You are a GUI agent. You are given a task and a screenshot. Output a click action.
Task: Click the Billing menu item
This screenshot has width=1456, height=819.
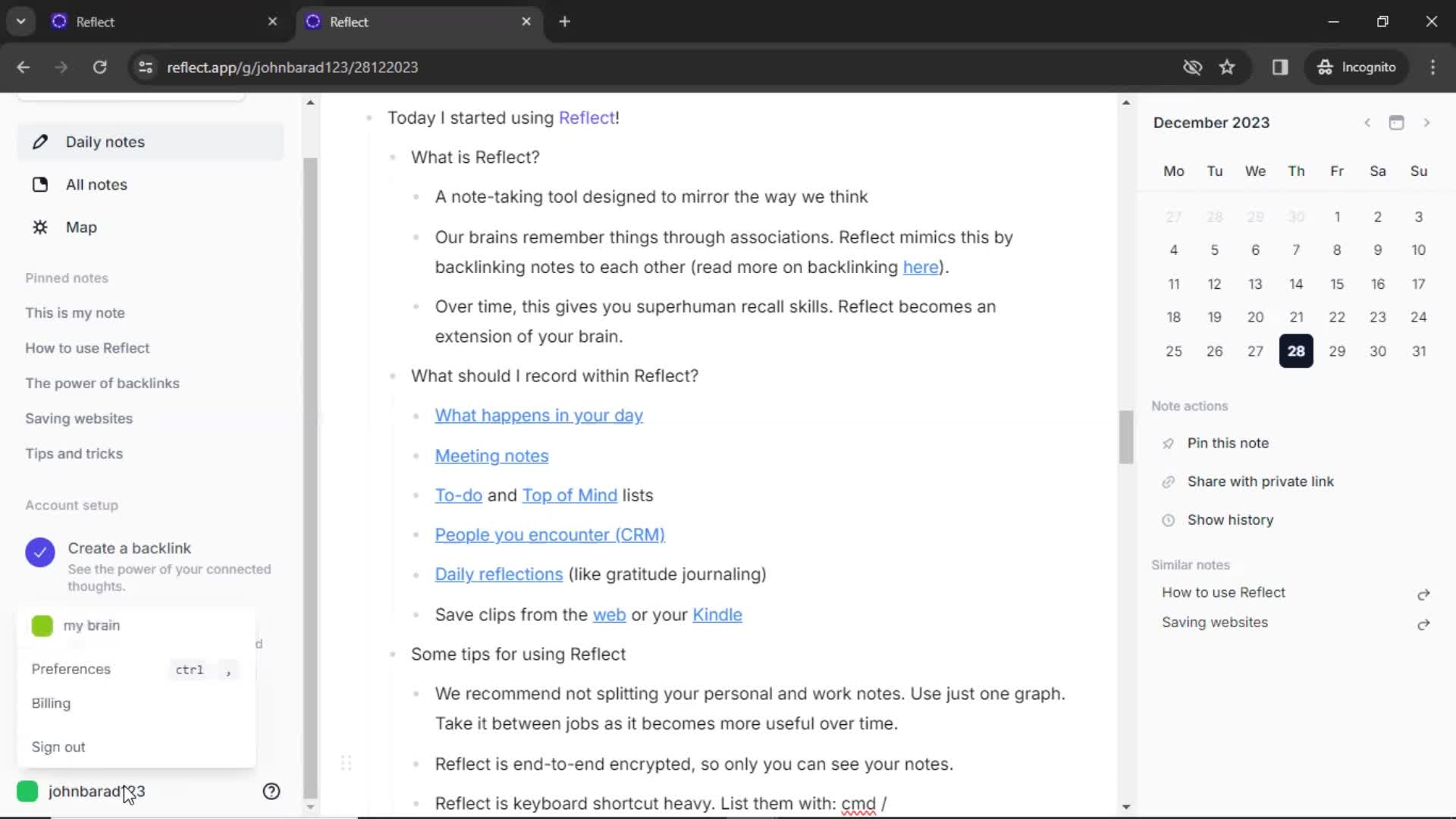pyautogui.click(x=50, y=703)
